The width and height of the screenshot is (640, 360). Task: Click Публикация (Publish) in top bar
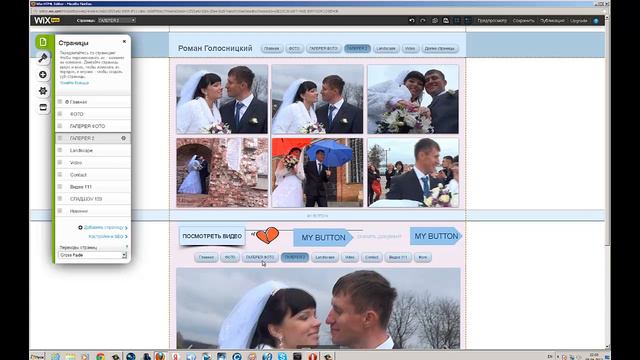pos(552,20)
